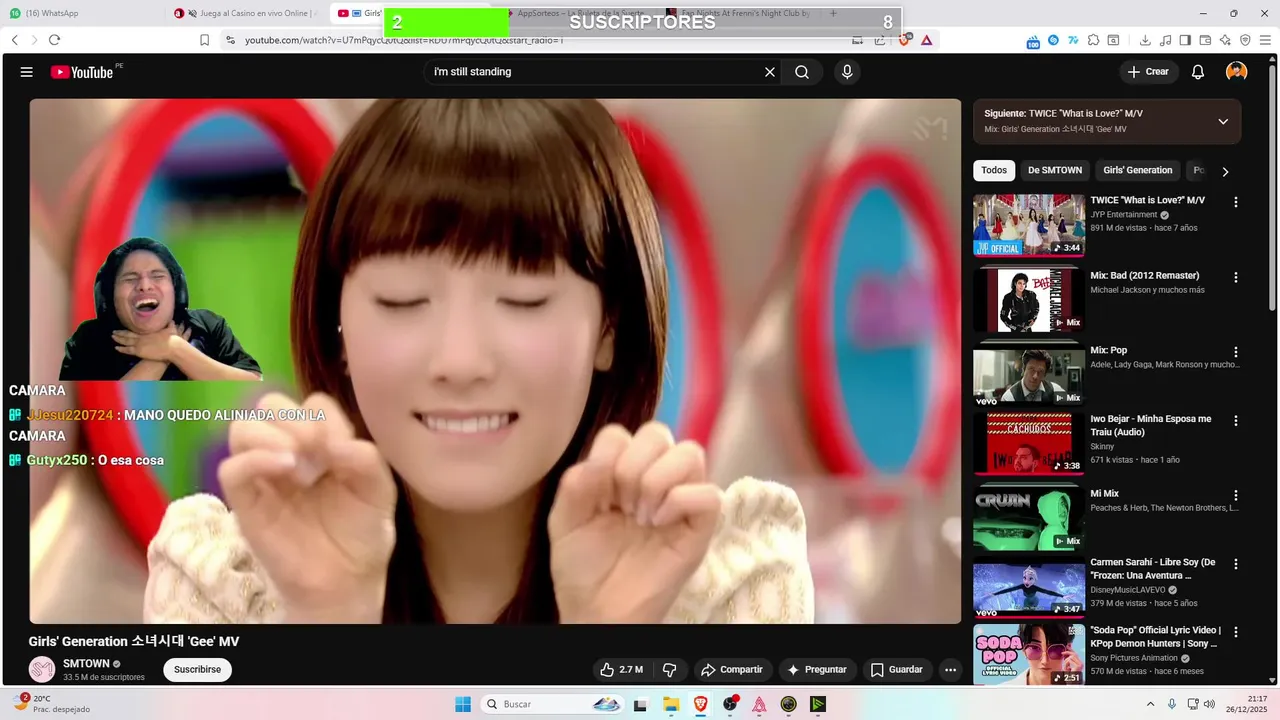Viewport: 1280px width, 720px height.
Task: Open YouTube notifications bell
Action: click(x=1198, y=72)
